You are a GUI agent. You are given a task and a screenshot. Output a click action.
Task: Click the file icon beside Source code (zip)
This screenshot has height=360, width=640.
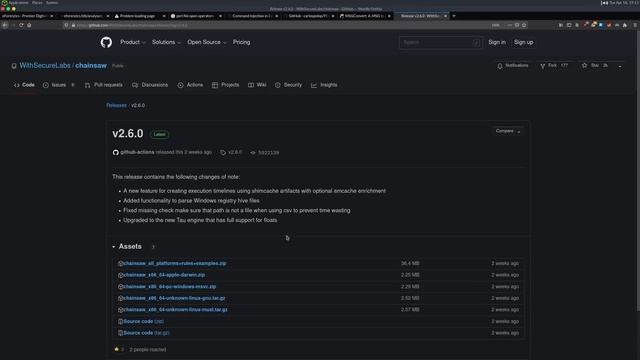pos(120,322)
